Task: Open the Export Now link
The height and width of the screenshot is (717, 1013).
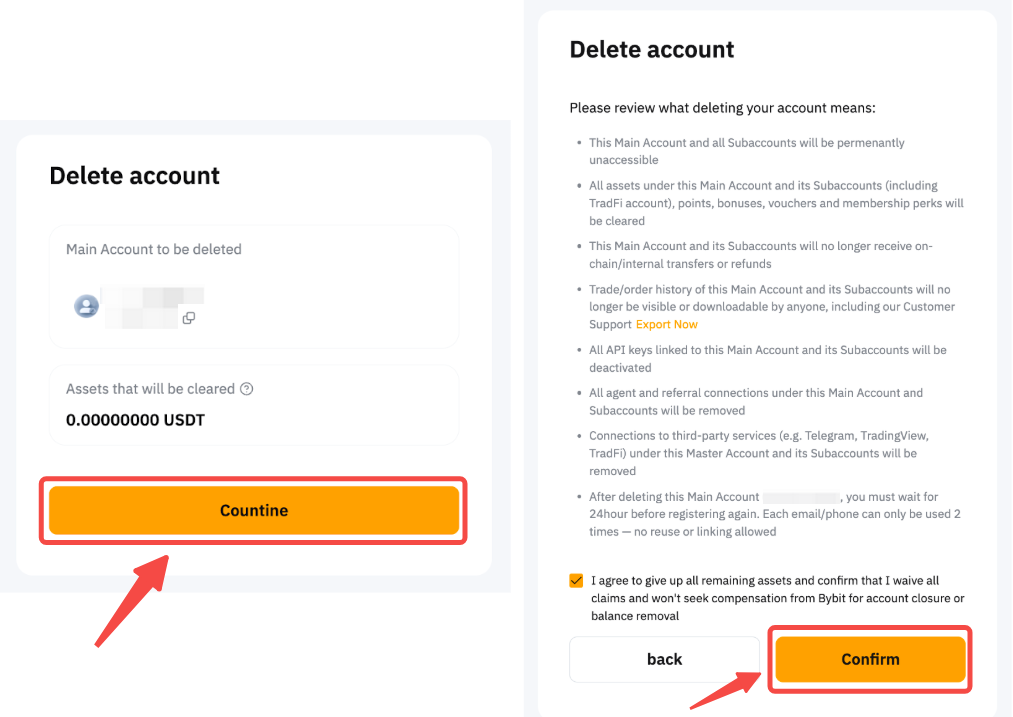Action: pyautogui.click(x=667, y=324)
